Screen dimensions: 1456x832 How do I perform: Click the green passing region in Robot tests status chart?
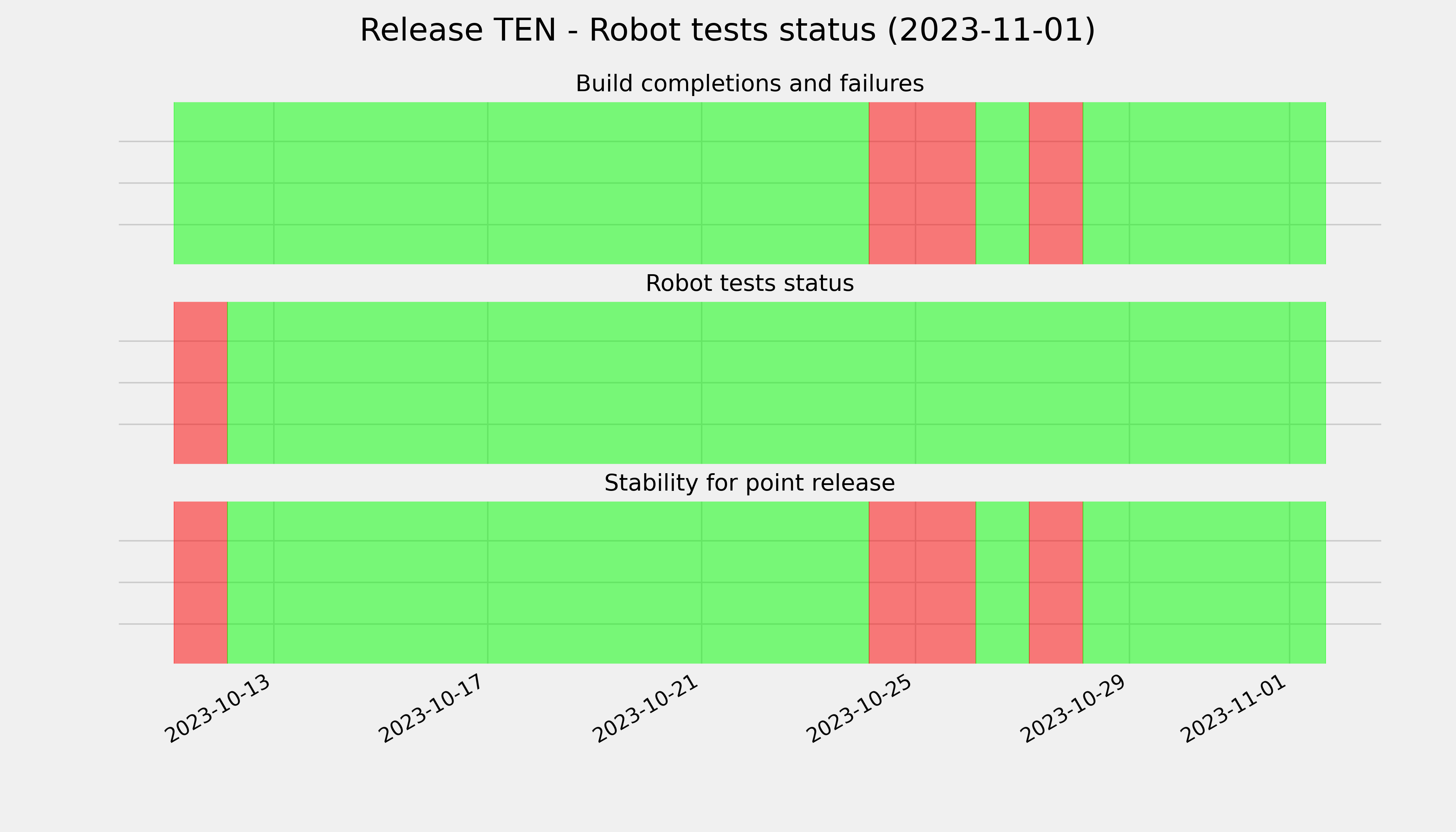pyautogui.click(x=777, y=383)
